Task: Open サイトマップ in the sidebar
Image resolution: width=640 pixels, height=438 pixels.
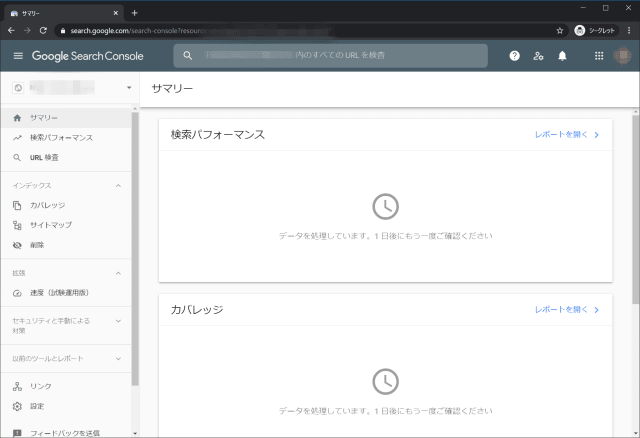Action: [66, 225]
